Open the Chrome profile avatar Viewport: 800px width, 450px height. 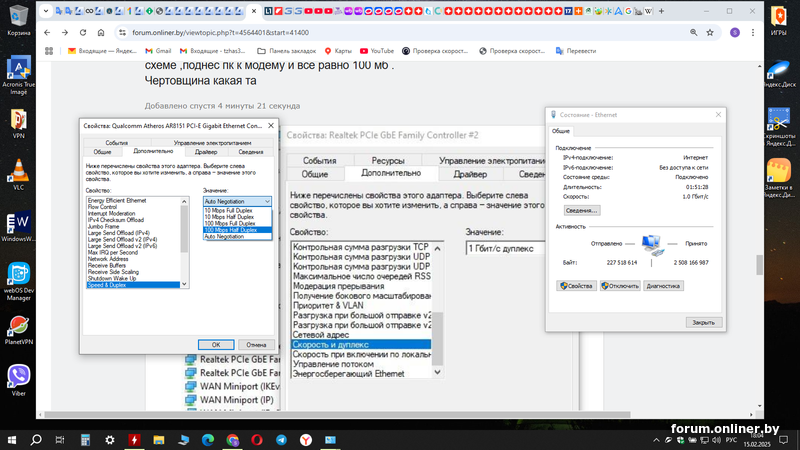735,33
